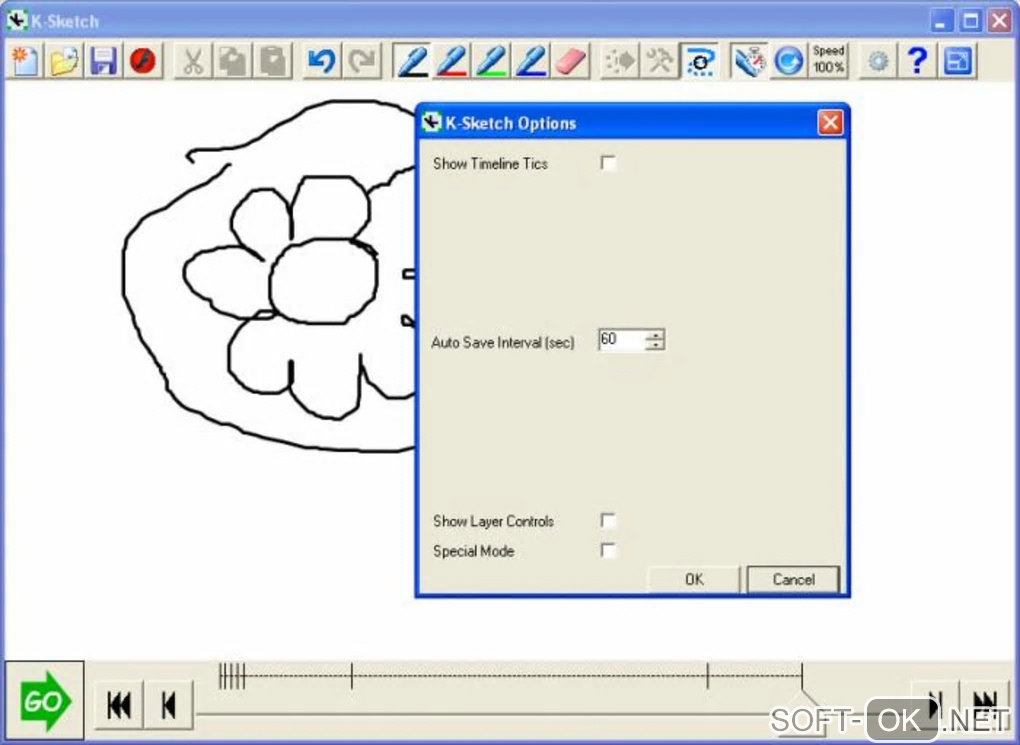Image resolution: width=1020 pixels, height=745 pixels.
Task: Cancel the K-Sketch Options dialog
Action: (793, 579)
